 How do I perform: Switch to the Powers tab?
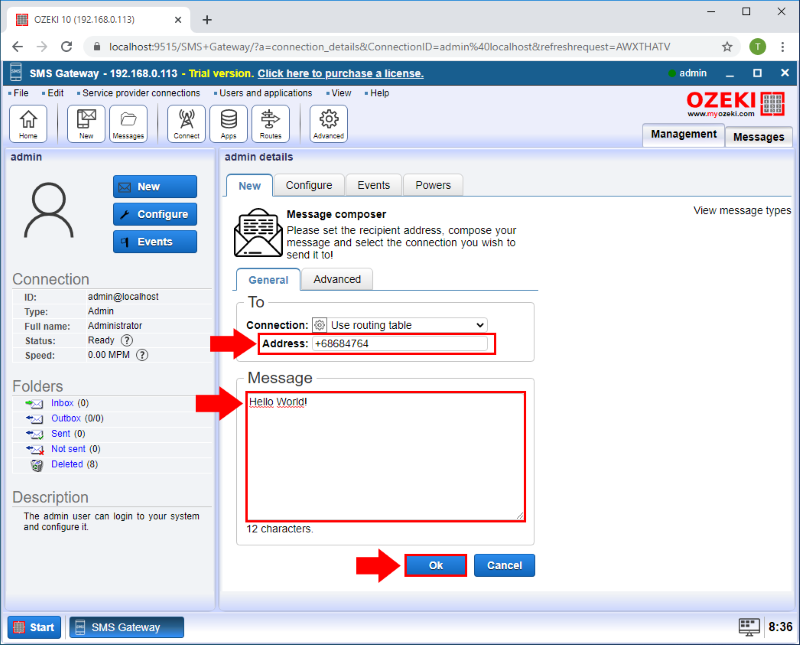433,185
